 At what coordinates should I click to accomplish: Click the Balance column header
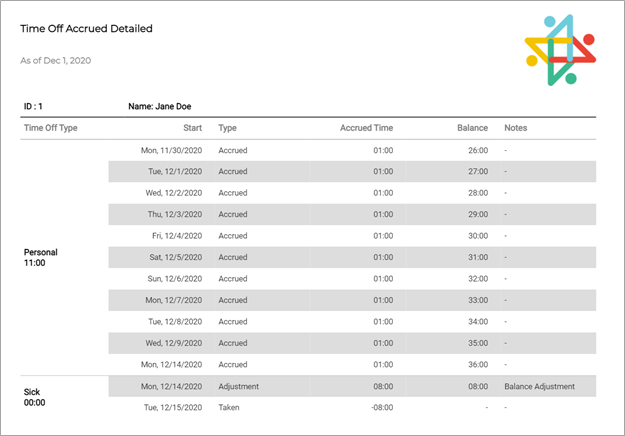(472, 128)
